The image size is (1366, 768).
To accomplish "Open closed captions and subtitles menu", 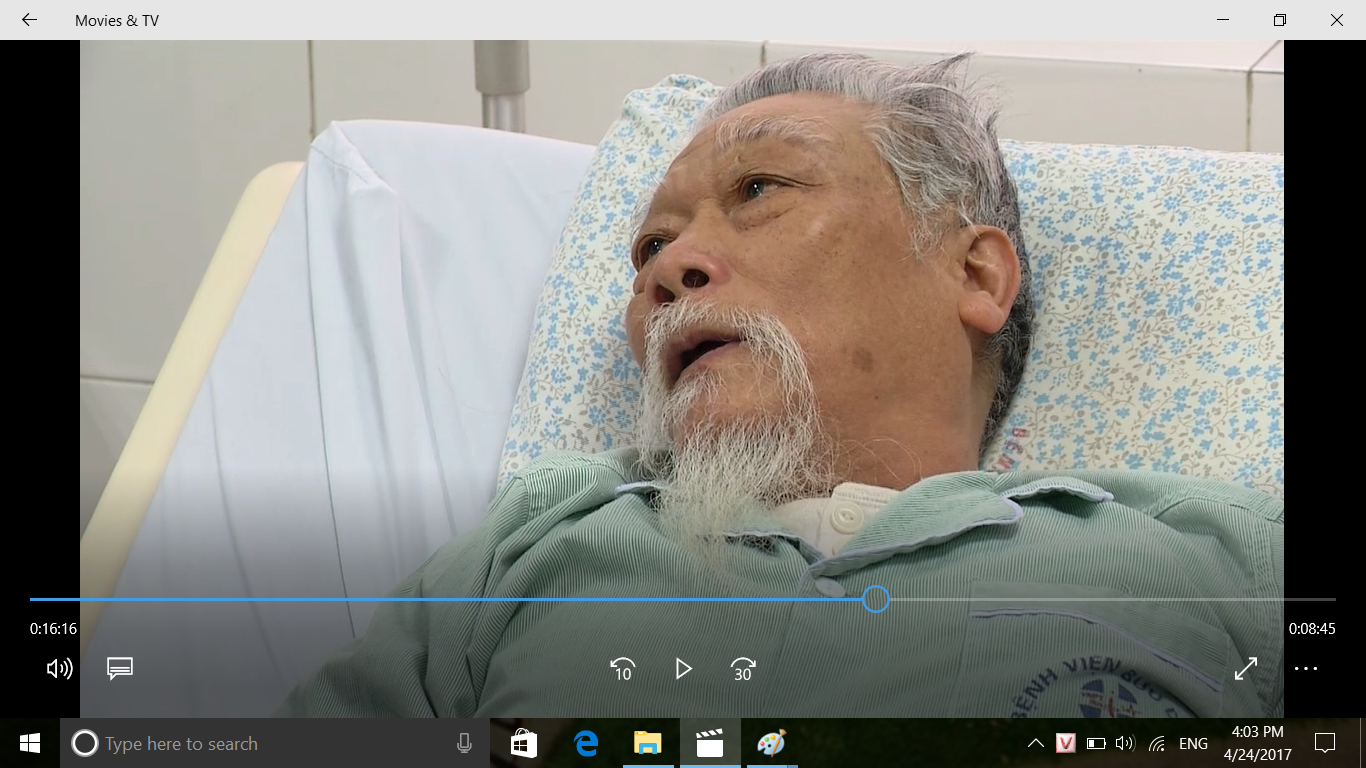I will click(120, 669).
